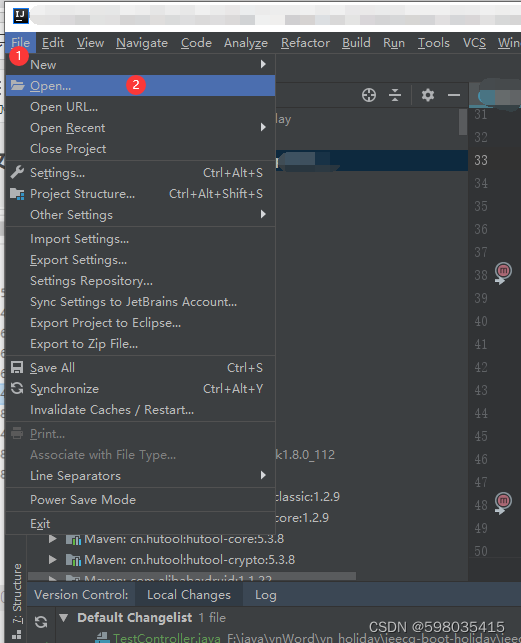Expand the New submenu arrow

263,64
